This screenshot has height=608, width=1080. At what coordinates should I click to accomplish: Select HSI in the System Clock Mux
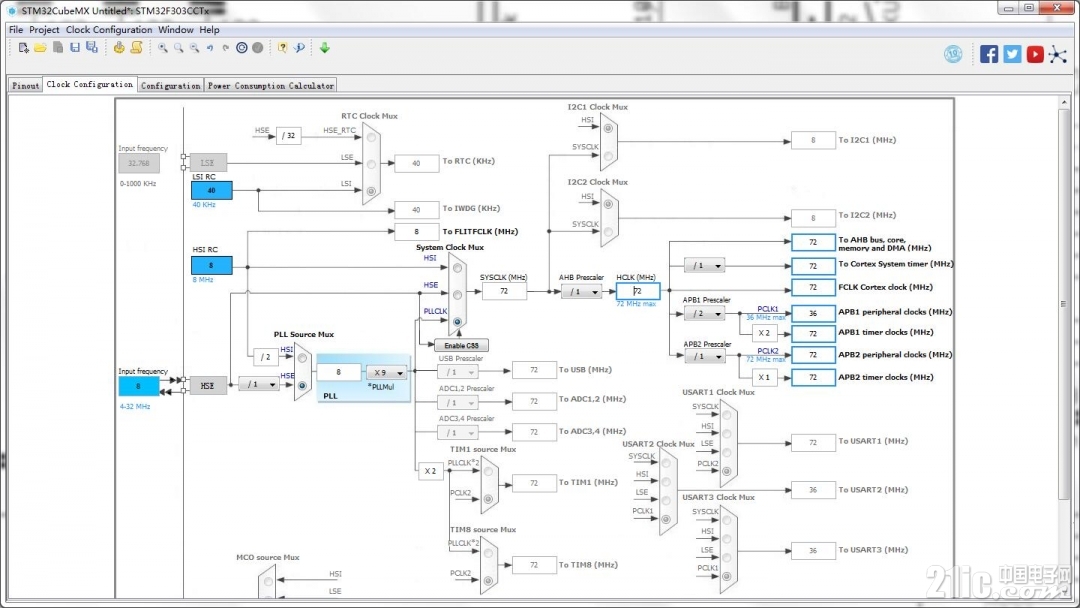tap(457, 268)
